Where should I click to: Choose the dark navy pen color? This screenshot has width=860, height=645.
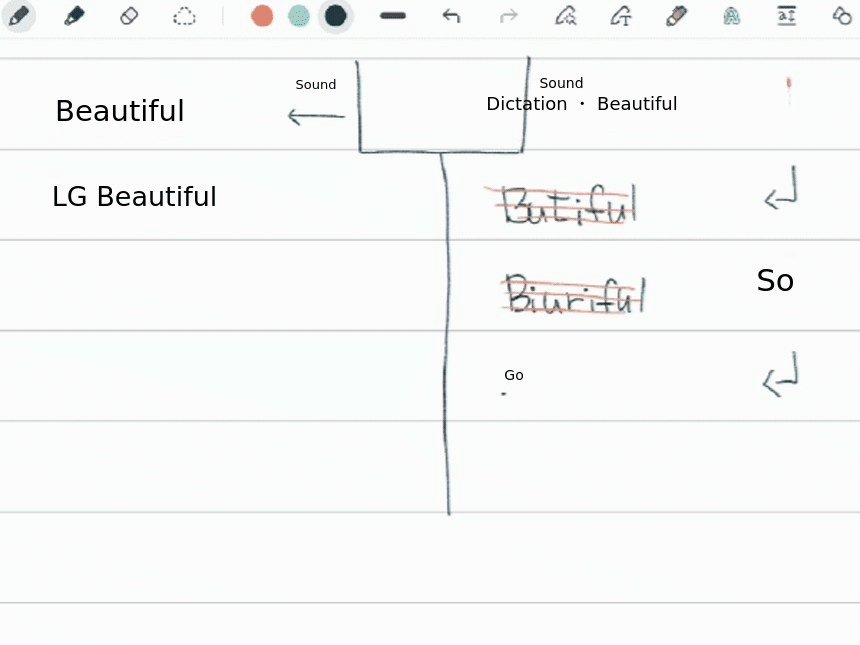tap(336, 16)
